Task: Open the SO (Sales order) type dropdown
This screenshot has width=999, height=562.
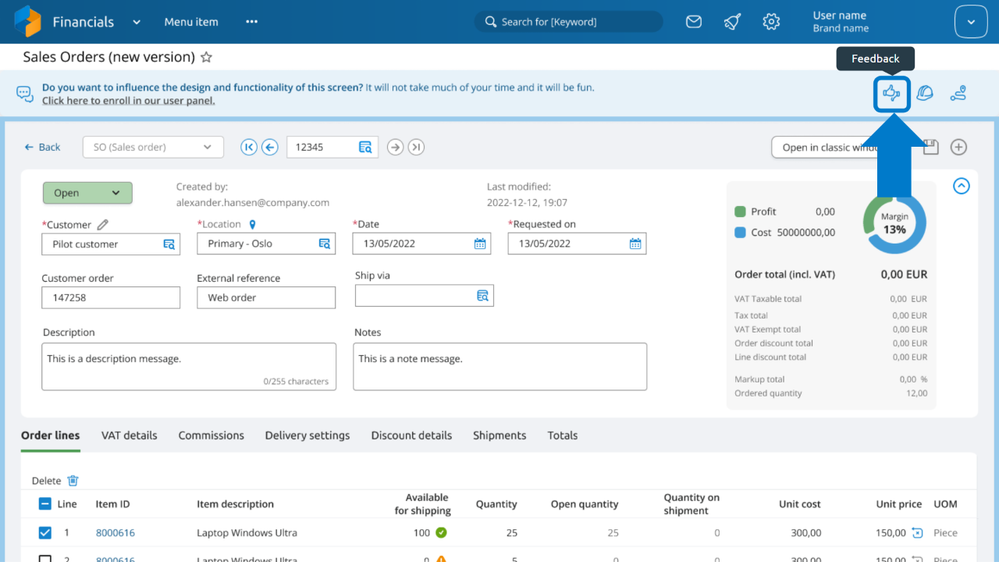Action: click(153, 147)
